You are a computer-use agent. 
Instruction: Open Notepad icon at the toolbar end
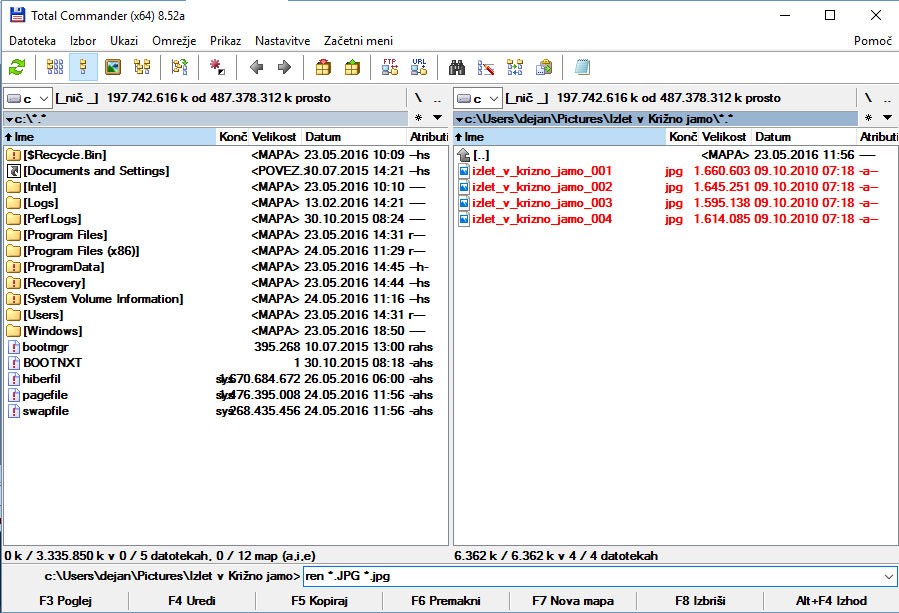pos(582,67)
